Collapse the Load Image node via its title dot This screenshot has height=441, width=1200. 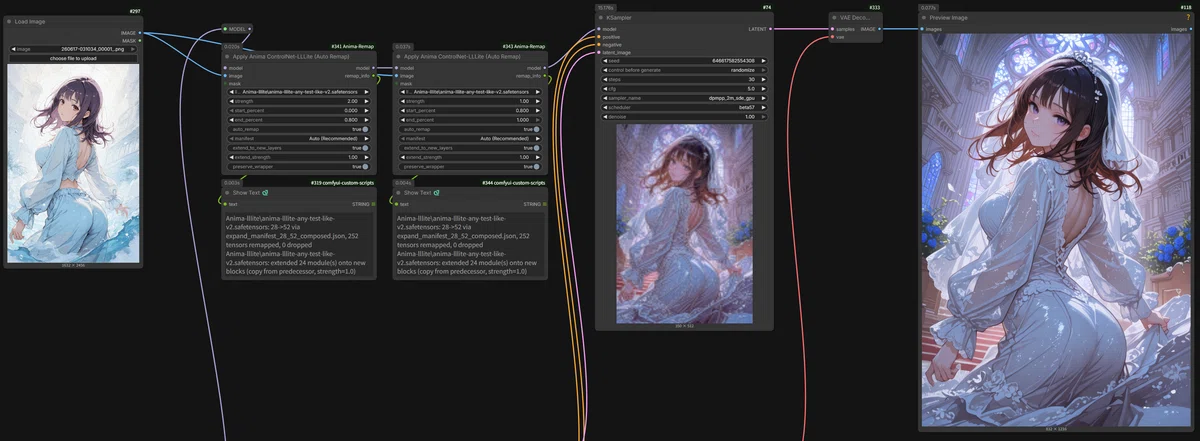[x=10, y=21]
